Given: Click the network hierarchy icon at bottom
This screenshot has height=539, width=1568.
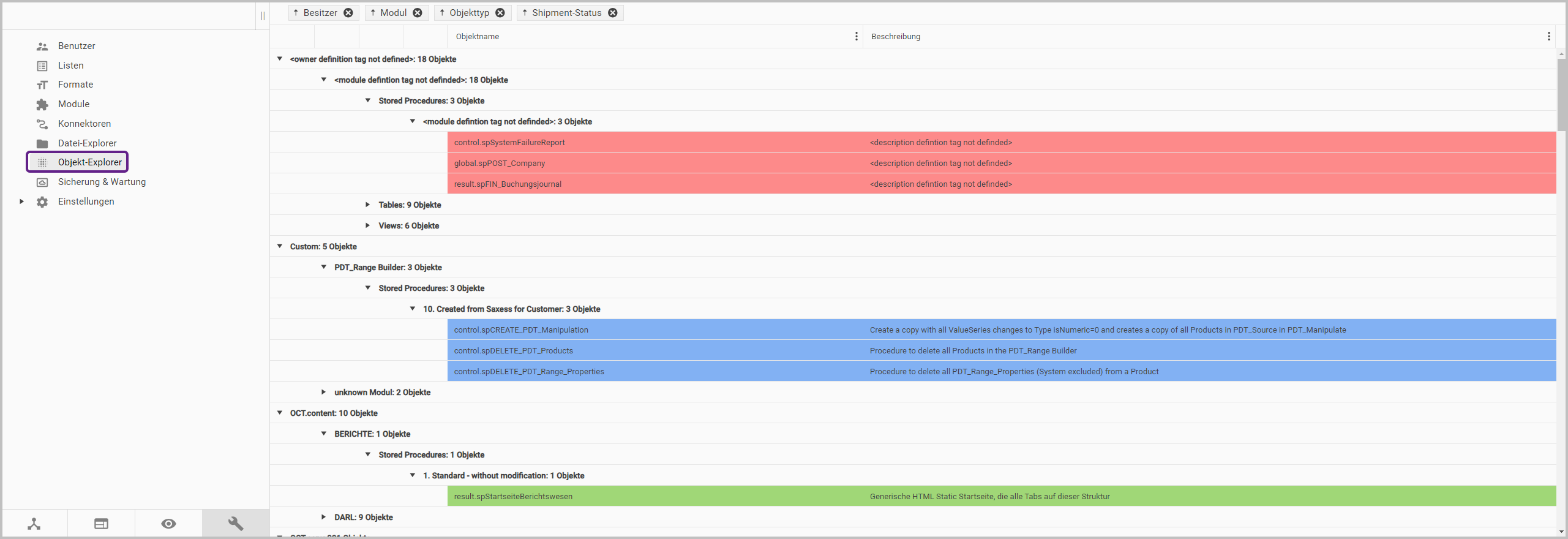Looking at the screenshot, I should 34,524.
